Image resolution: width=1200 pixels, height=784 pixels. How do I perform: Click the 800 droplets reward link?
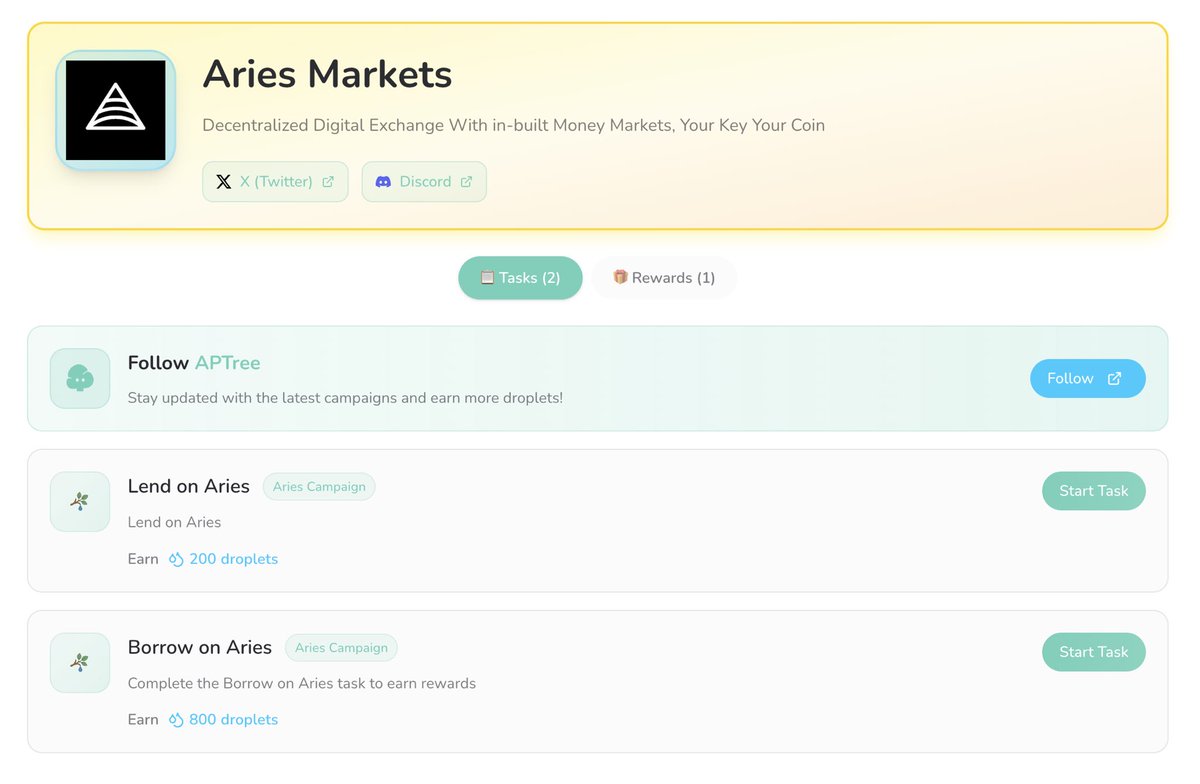233,719
